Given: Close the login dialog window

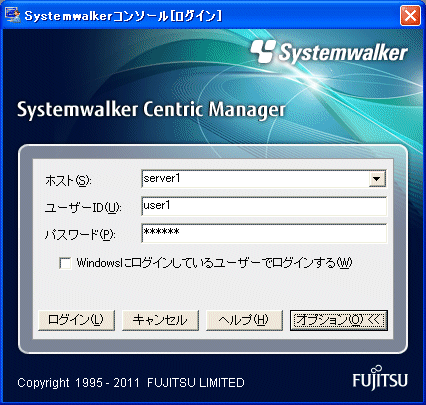Looking at the screenshot, I should pos(410,15).
